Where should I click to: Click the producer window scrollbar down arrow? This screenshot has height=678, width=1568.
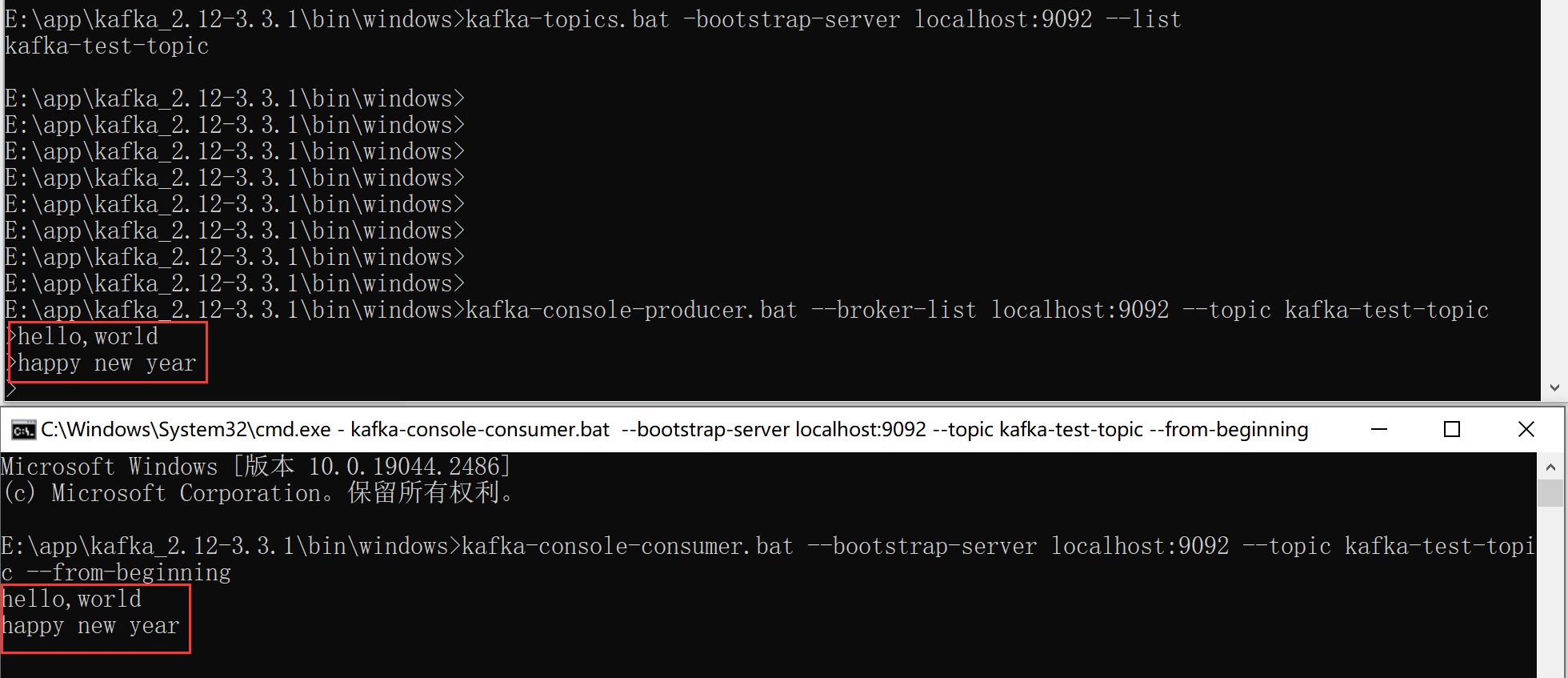(1554, 387)
